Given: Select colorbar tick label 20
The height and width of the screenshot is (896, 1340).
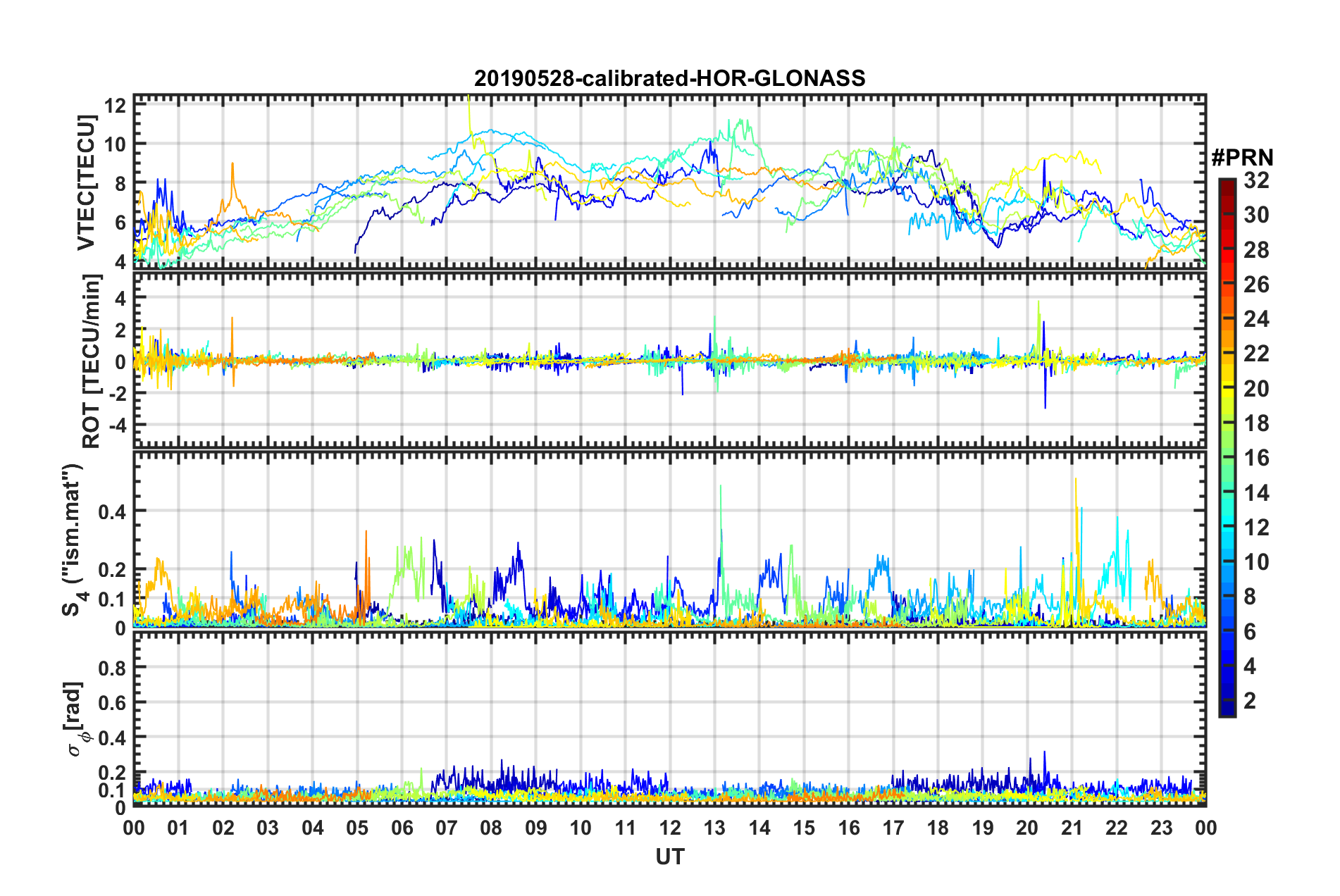Looking at the screenshot, I should (1256, 388).
